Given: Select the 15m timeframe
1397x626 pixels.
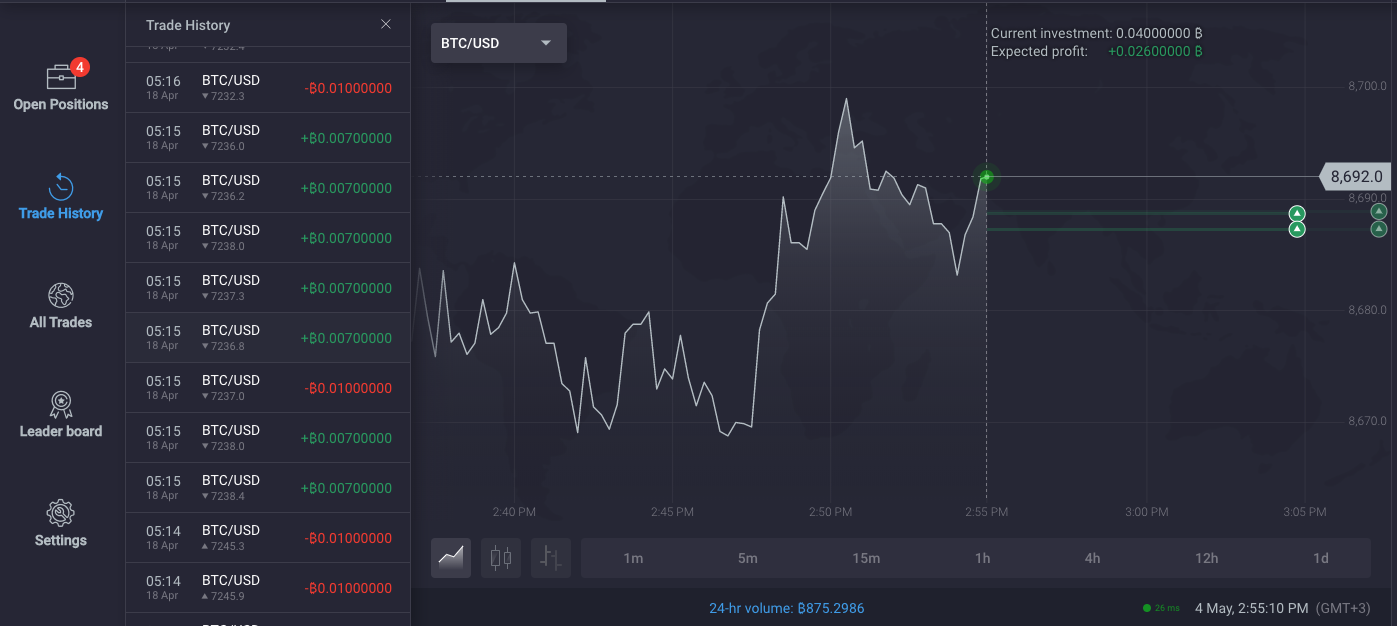Looking at the screenshot, I should click(866, 558).
